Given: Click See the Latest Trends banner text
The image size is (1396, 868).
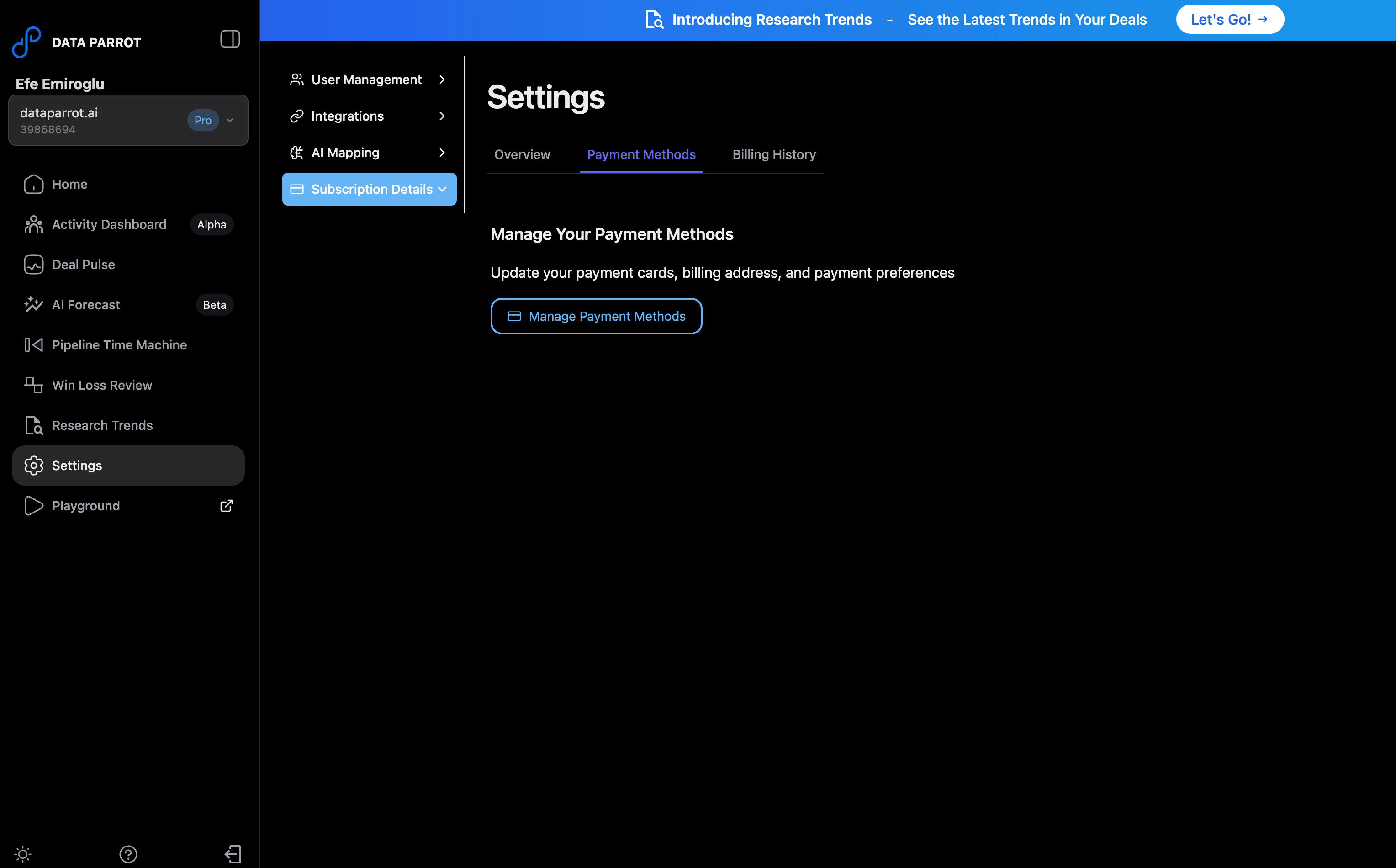Looking at the screenshot, I should tap(1027, 20).
